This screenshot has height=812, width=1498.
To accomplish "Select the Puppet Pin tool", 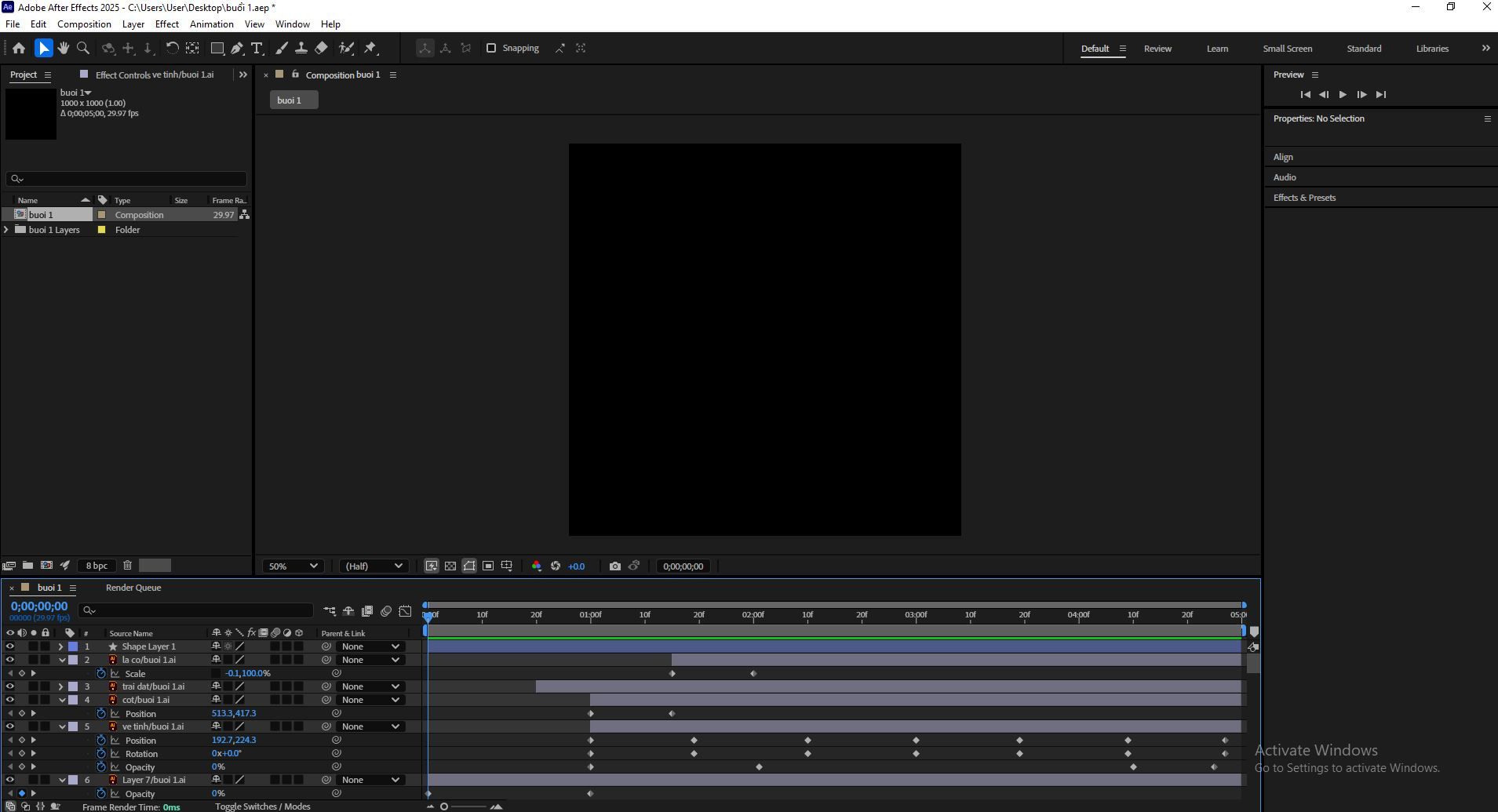I will click(x=370, y=48).
